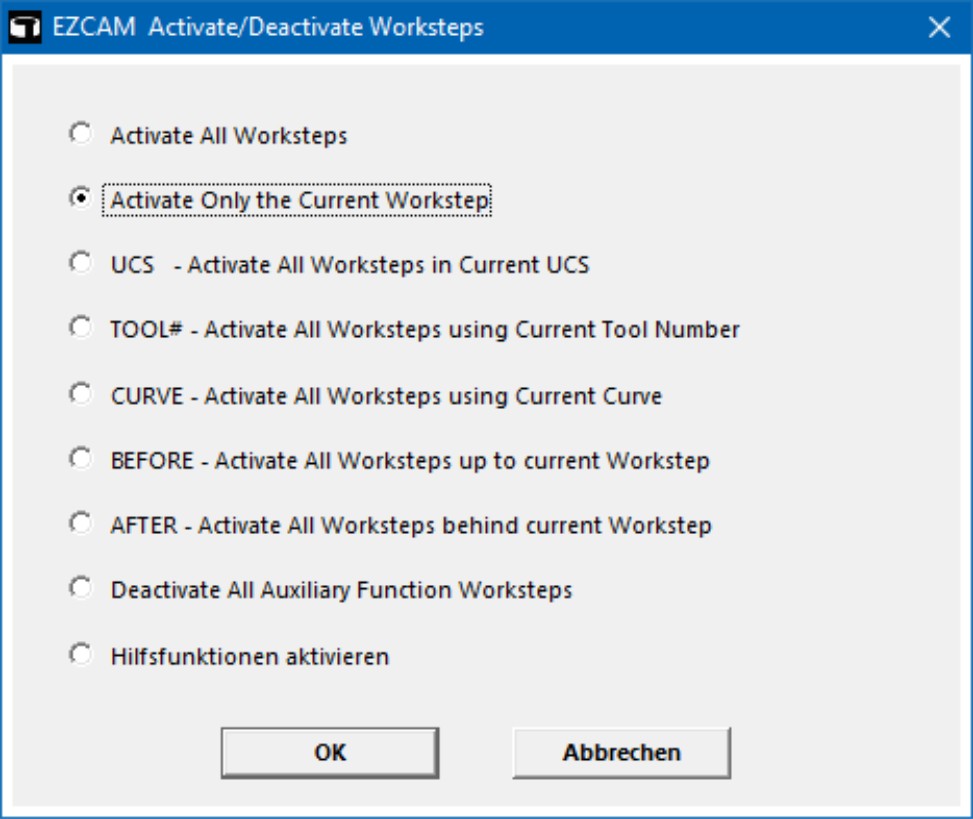Click the BEFORE option label text
The image size is (973, 819).
click(x=410, y=461)
